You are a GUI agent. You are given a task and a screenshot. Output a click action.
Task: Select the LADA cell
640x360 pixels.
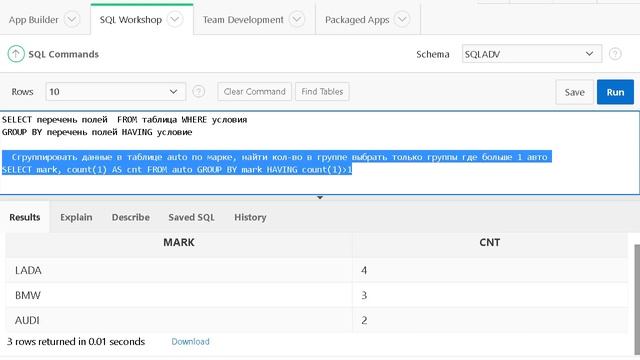tap(179, 270)
